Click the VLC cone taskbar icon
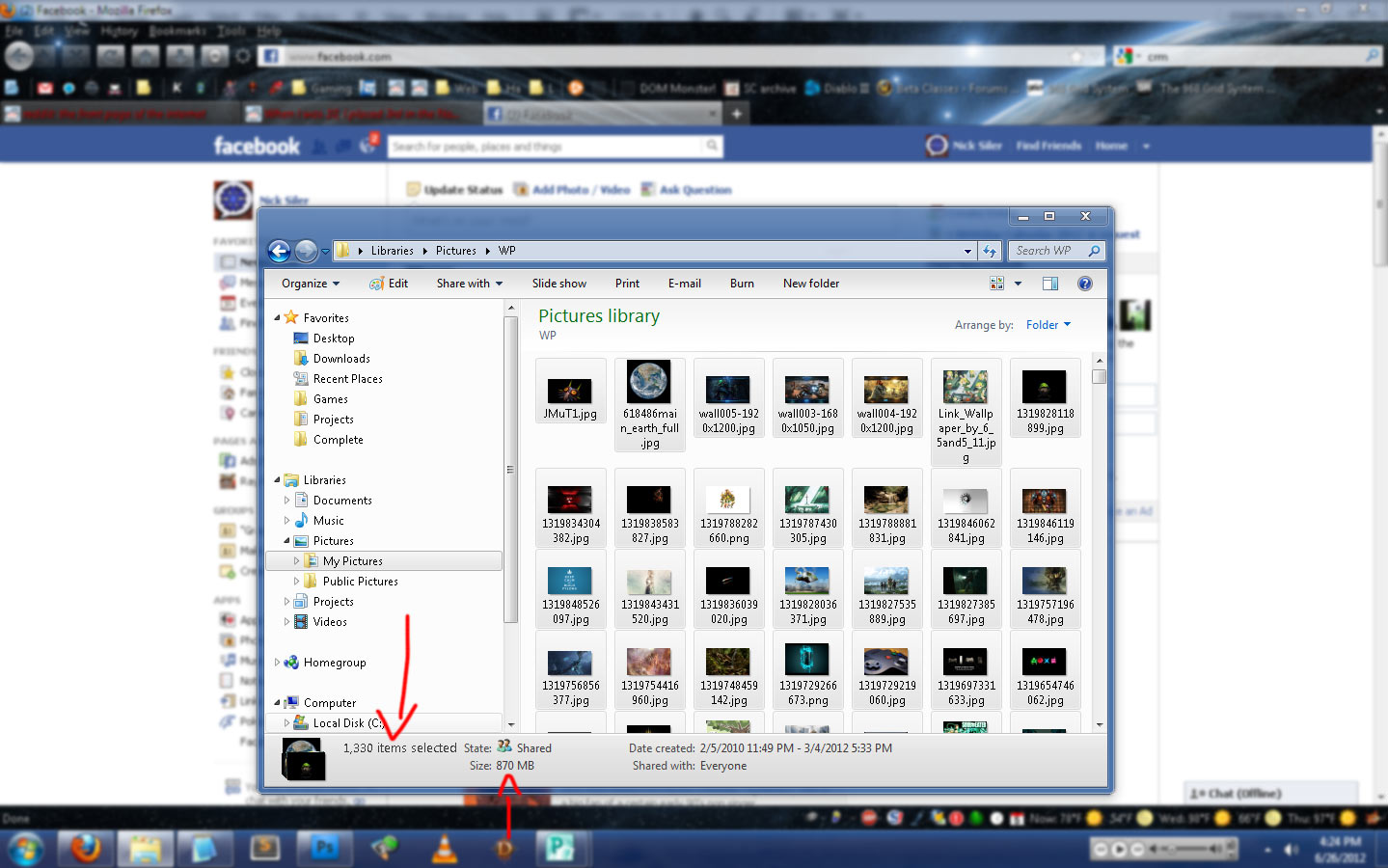The width and height of the screenshot is (1388, 868). coord(445,850)
